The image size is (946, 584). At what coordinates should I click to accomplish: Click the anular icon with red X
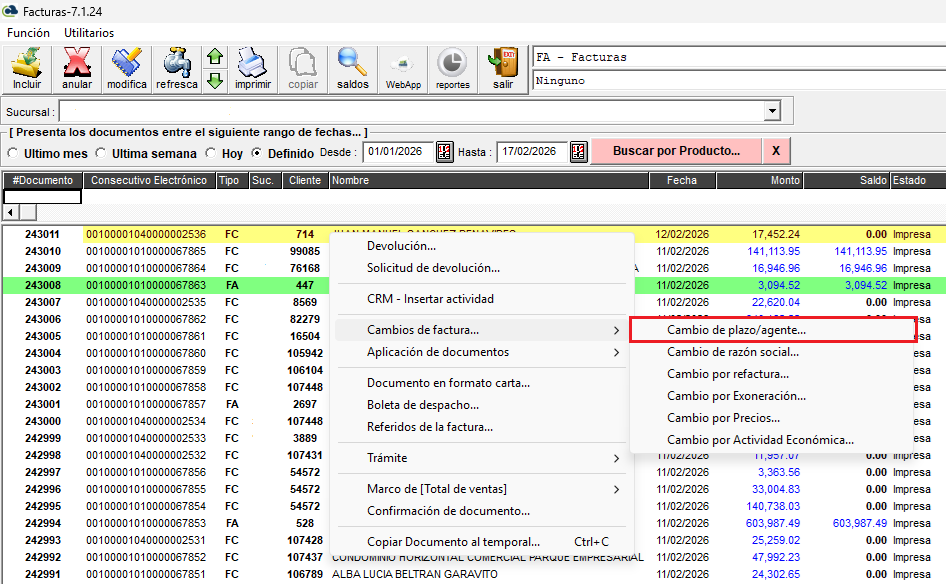point(77,69)
